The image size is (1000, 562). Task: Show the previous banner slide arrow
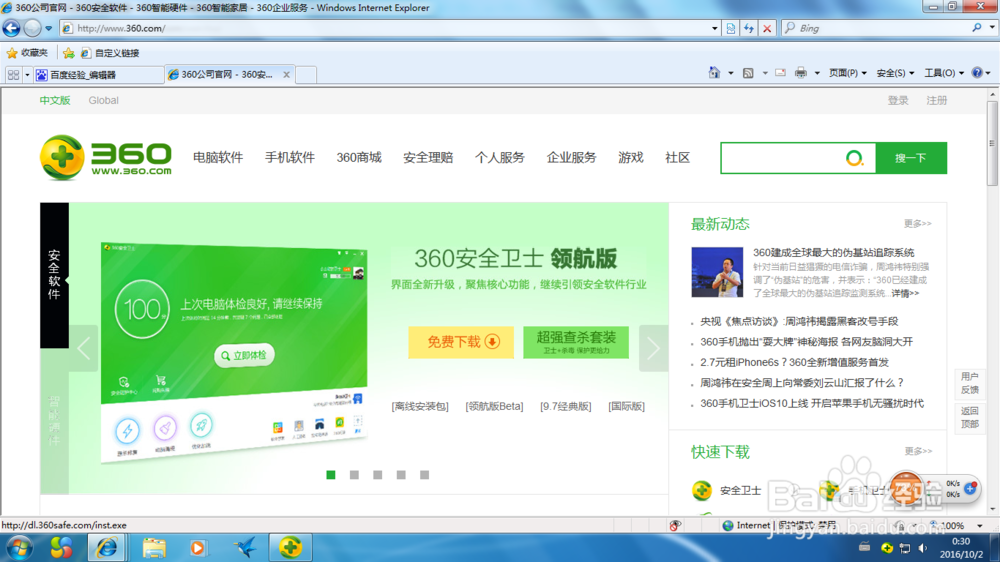coord(84,348)
